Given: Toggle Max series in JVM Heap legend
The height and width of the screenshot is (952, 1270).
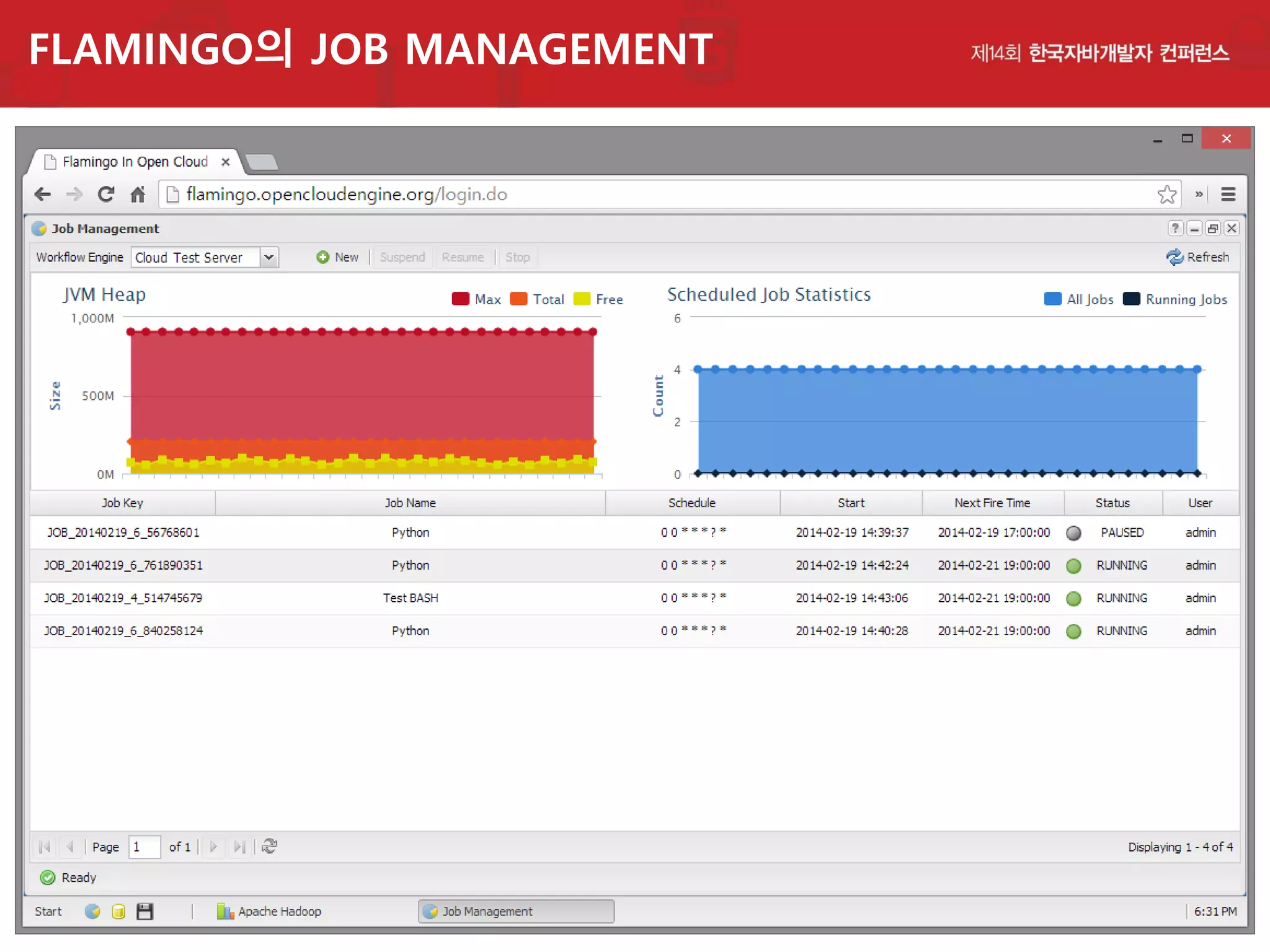Looking at the screenshot, I should [476, 299].
